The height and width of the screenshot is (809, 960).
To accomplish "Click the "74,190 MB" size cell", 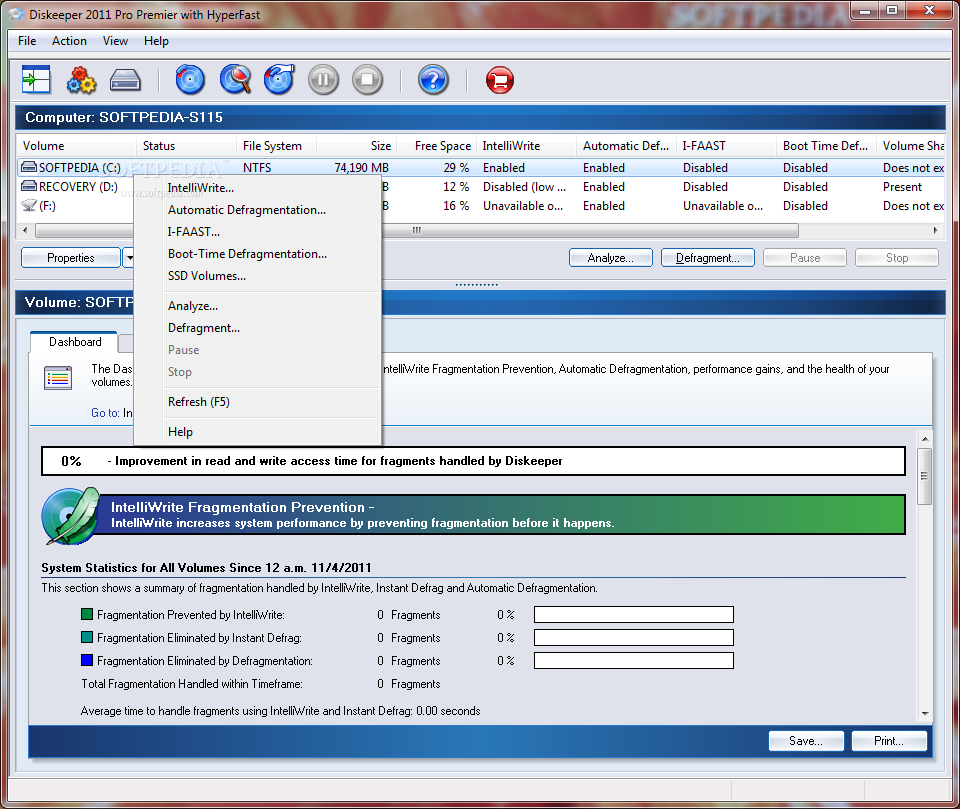I will pyautogui.click(x=361, y=168).
